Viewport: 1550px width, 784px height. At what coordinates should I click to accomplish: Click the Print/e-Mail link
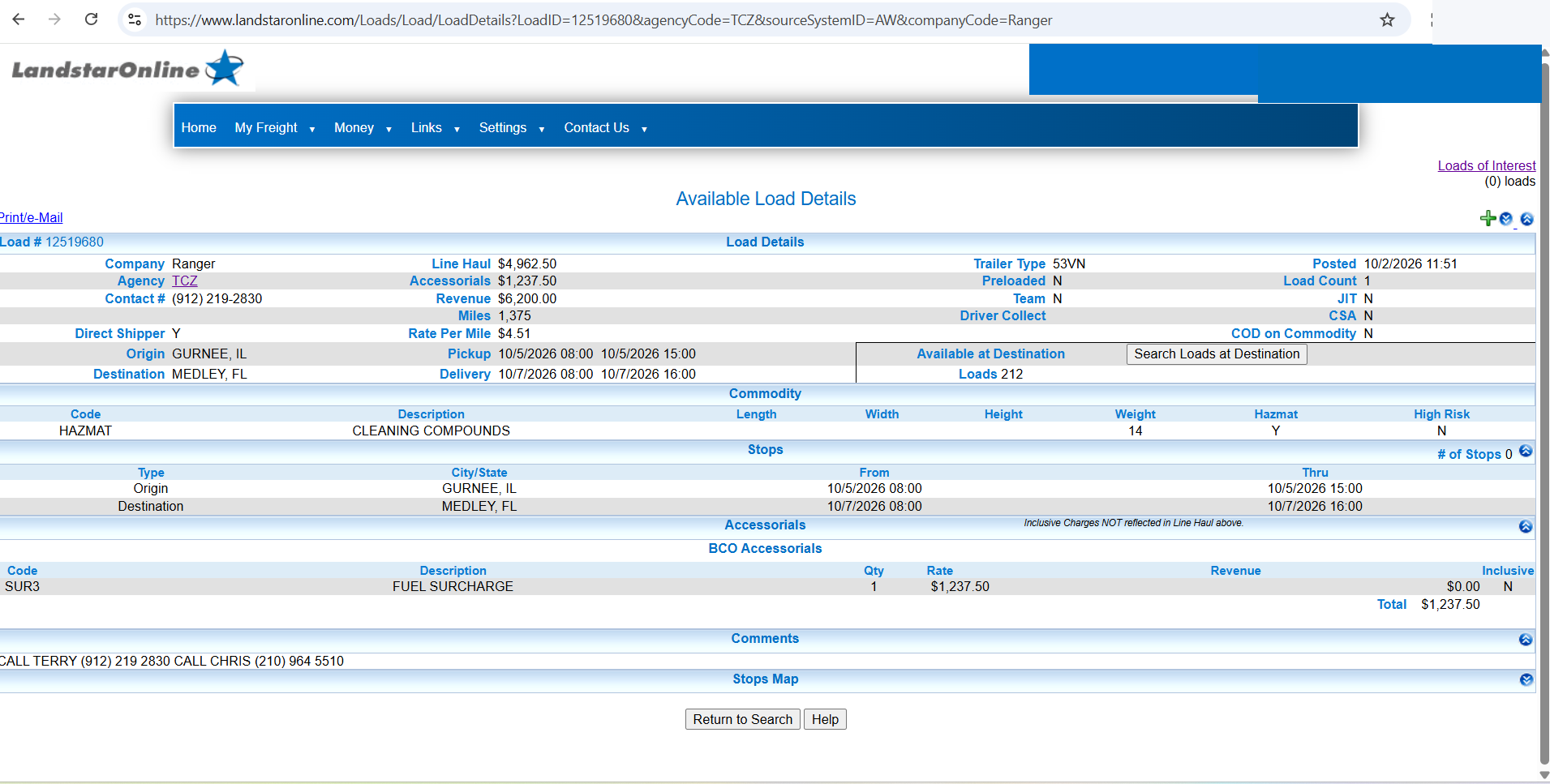(x=31, y=217)
